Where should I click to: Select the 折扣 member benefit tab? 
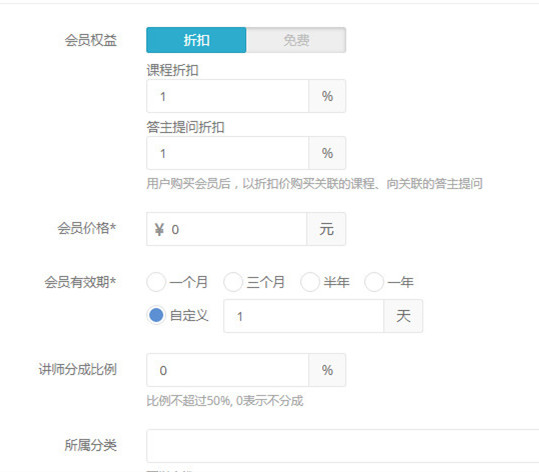[196, 40]
